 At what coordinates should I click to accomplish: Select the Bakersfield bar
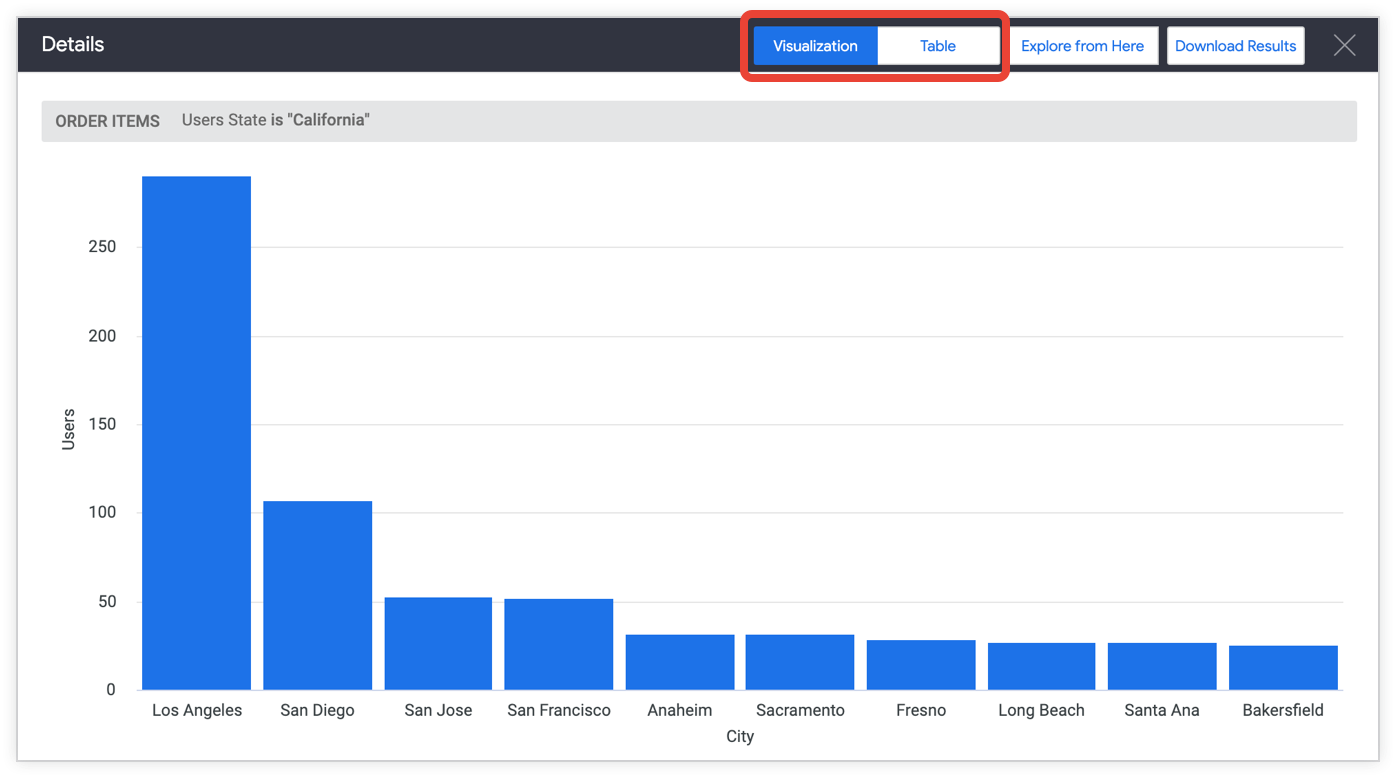(x=1283, y=667)
